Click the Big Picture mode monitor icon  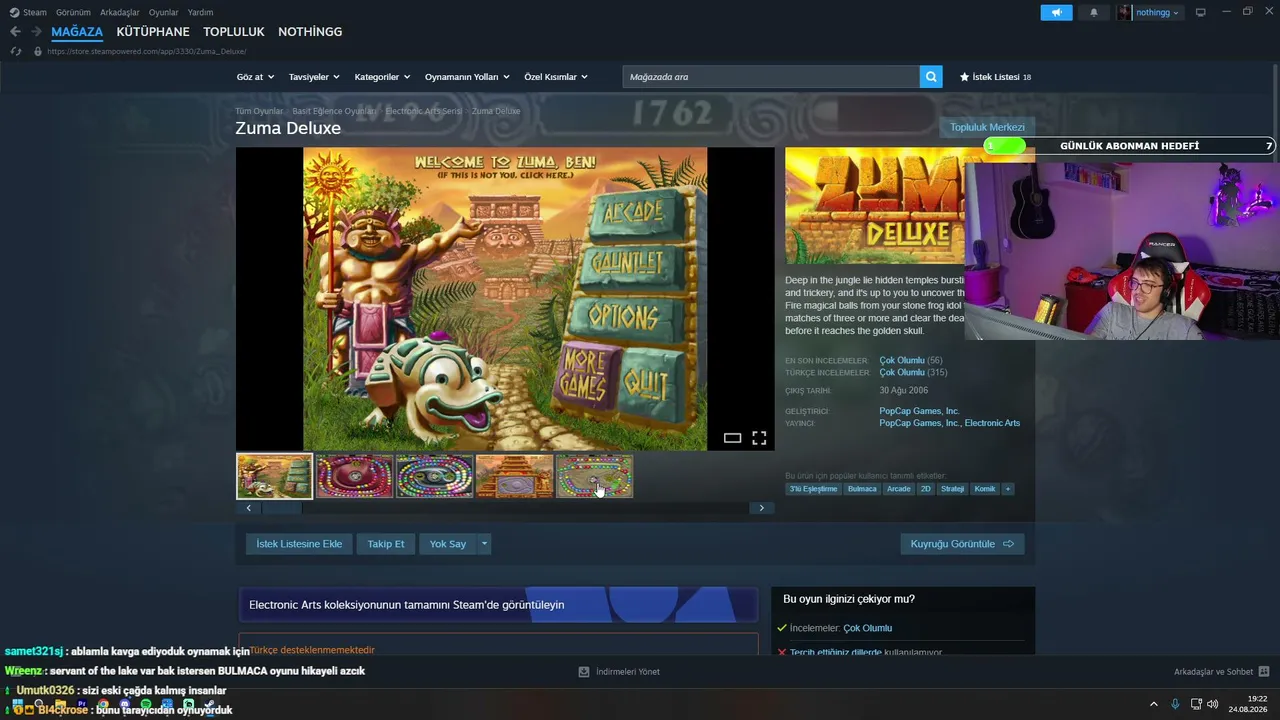[x=1201, y=12]
